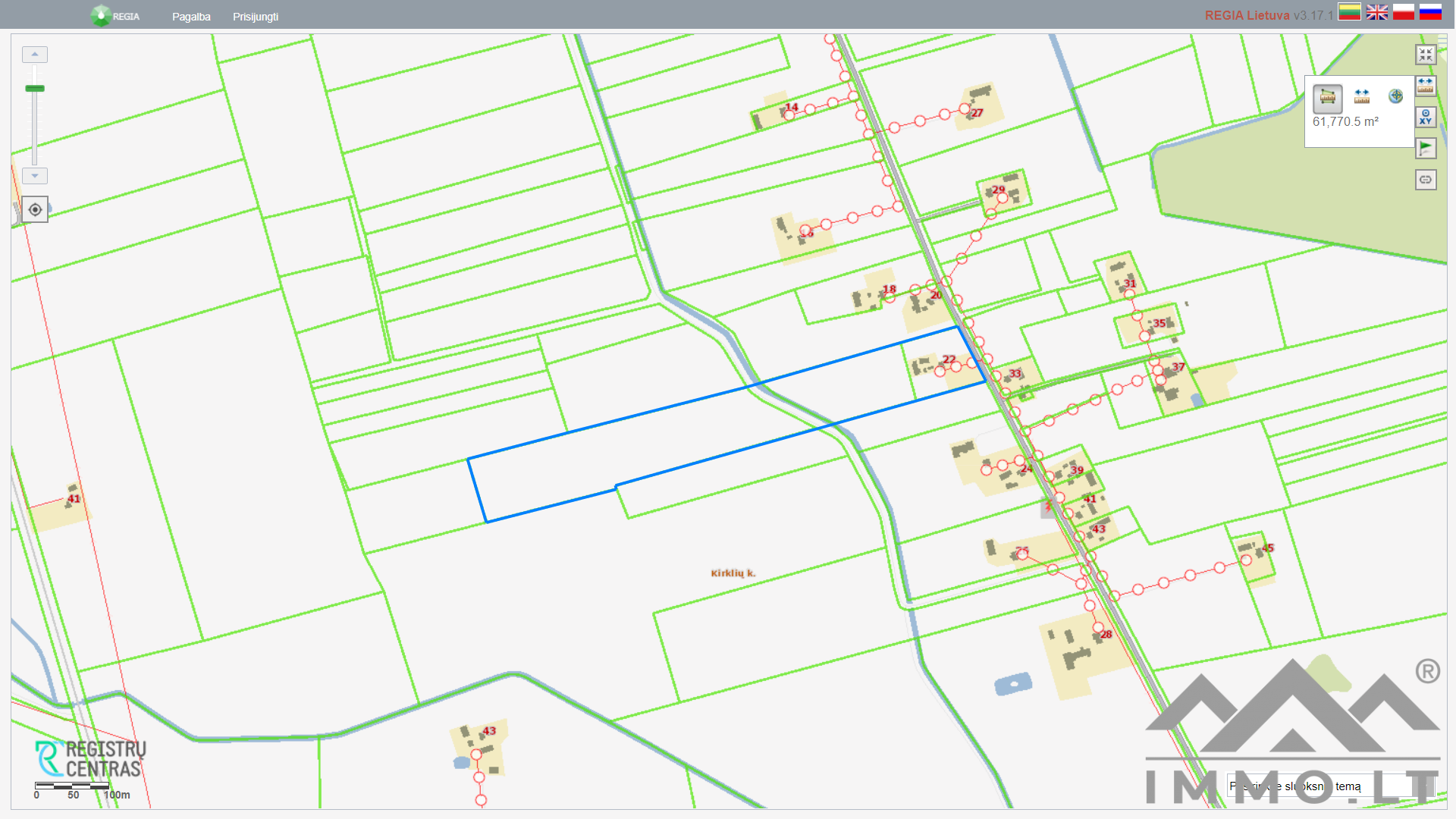This screenshot has height=819, width=1456.
Task: Click house number 35 on the map
Action: (x=1159, y=323)
